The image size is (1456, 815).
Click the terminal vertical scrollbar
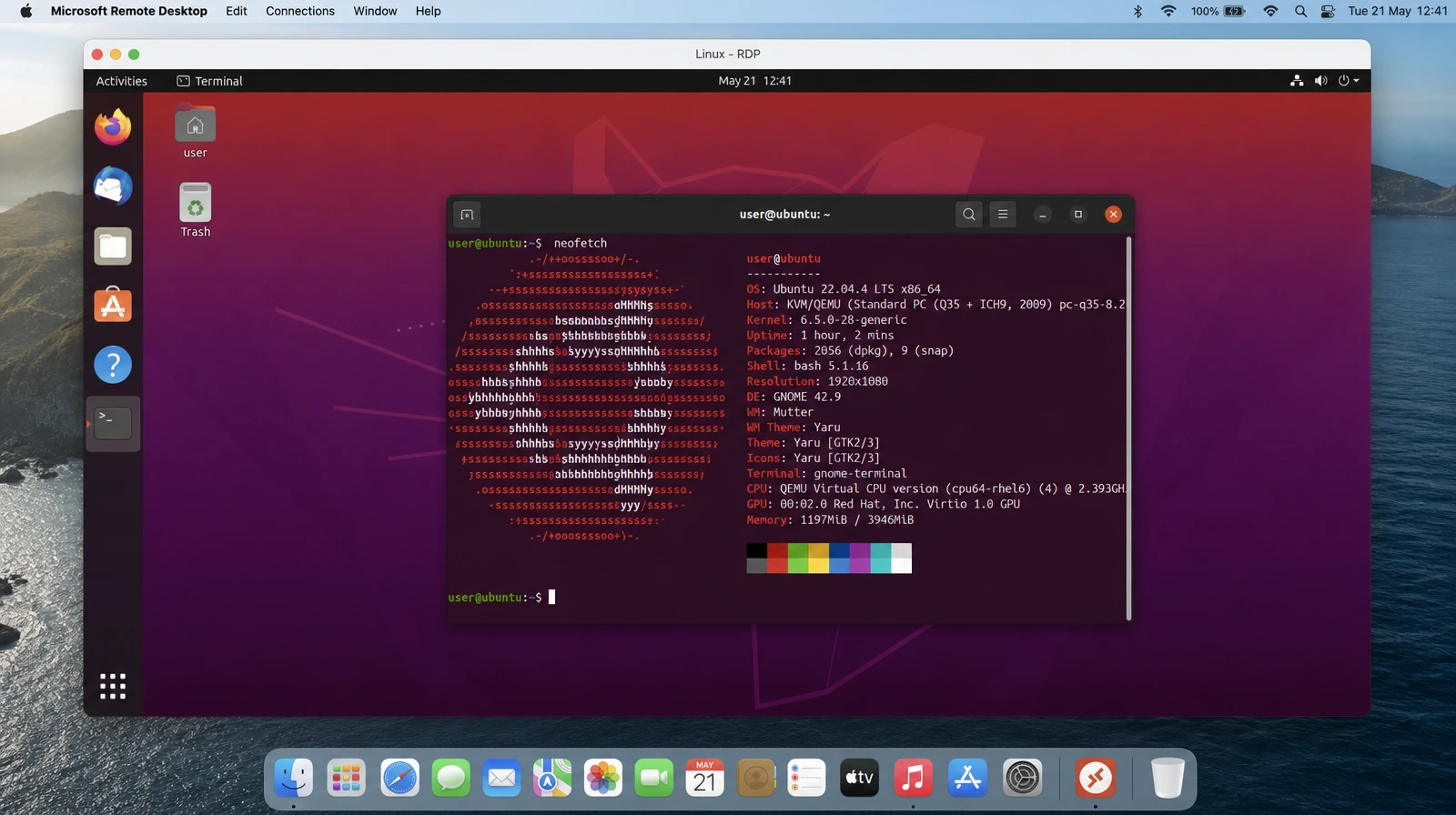click(1128, 428)
